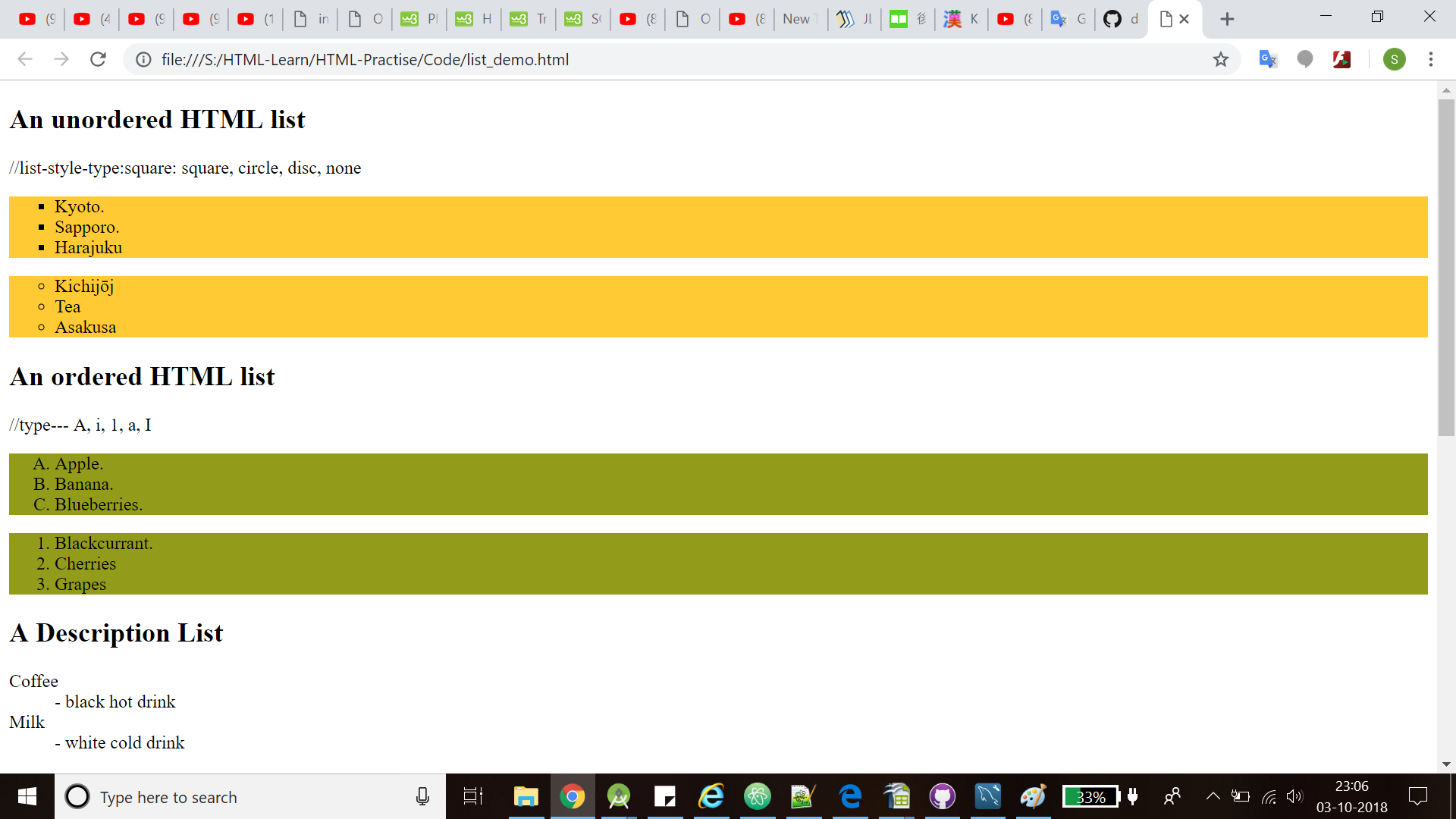The width and height of the screenshot is (1456, 819).
Task: Launch Microsoft Edge from the taskbar
Action: click(x=851, y=796)
